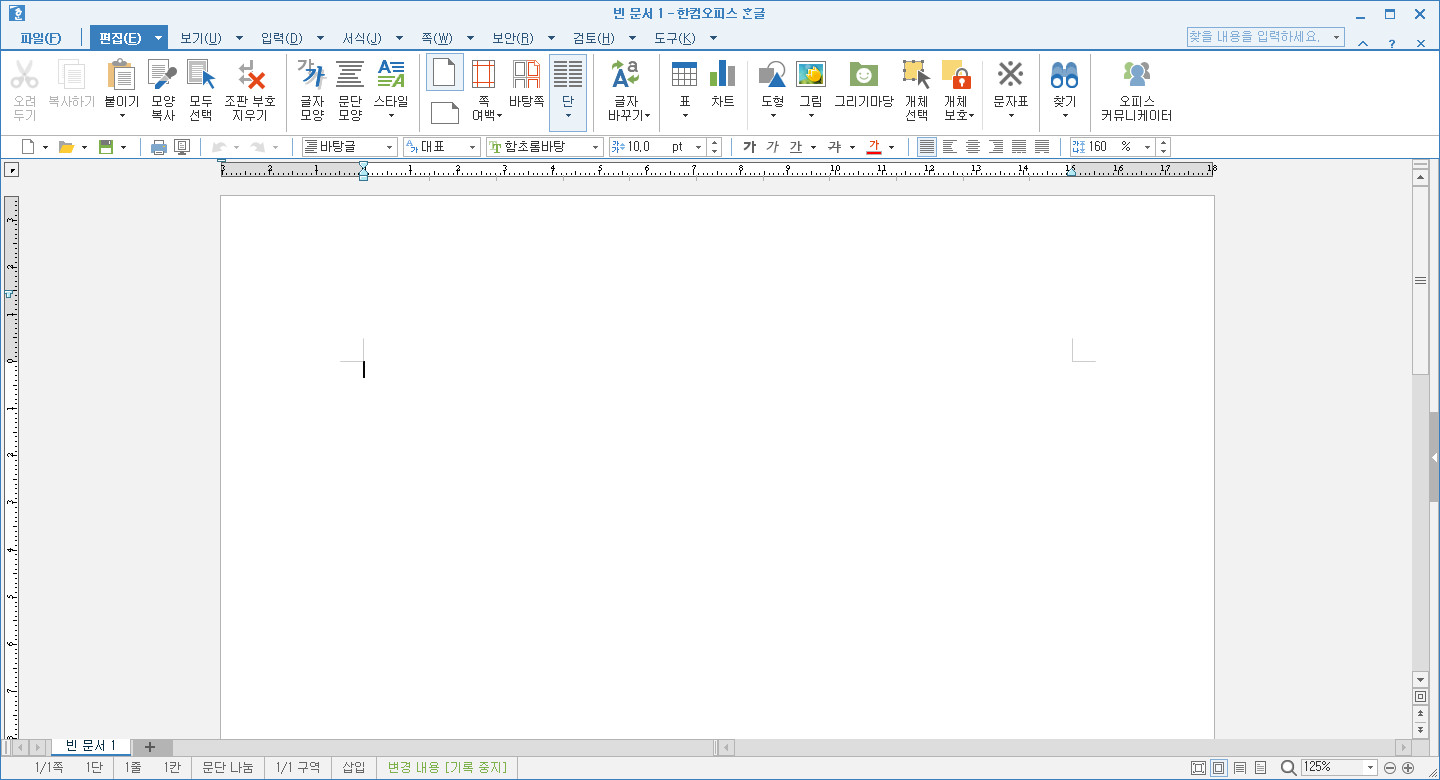The width and height of the screenshot is (1440, 780).
Task: Click the red font color (가) swatch
Action: 873,147
